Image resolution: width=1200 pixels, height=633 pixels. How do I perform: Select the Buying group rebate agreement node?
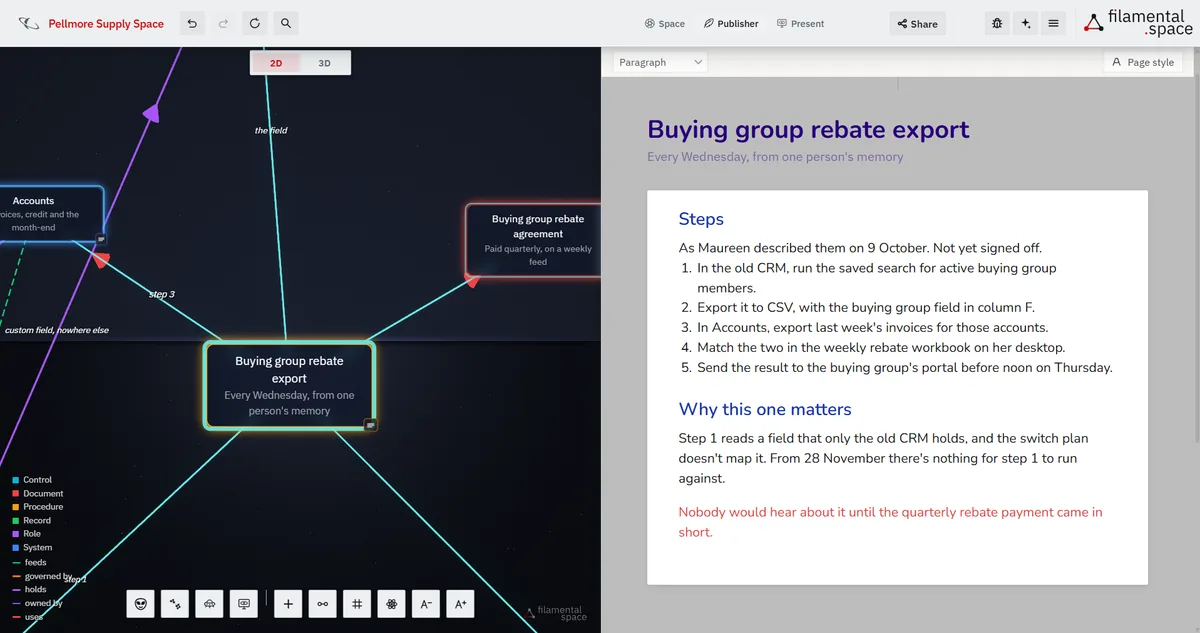(x=535, y=240)
